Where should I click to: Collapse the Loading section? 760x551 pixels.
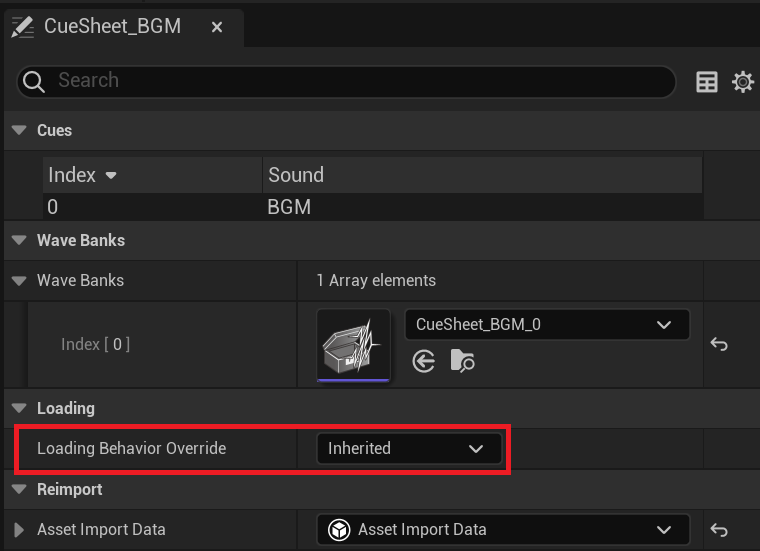point(19,409)
